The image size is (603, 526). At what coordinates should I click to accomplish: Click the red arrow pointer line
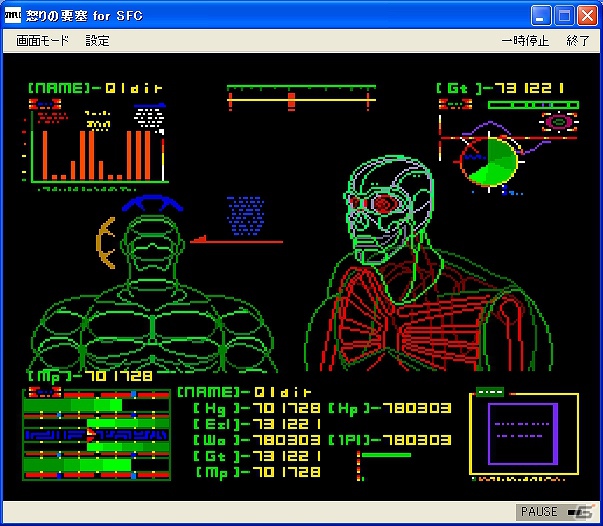click(237, 240)
